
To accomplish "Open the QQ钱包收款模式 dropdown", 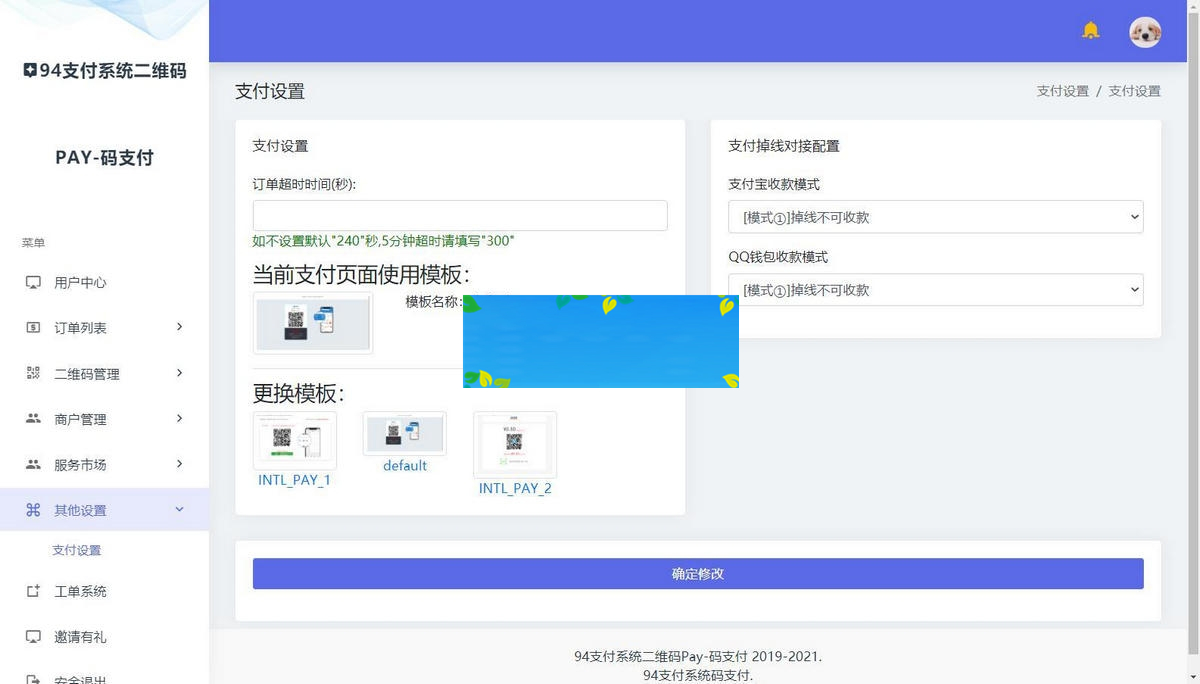I will click(935, 290).
